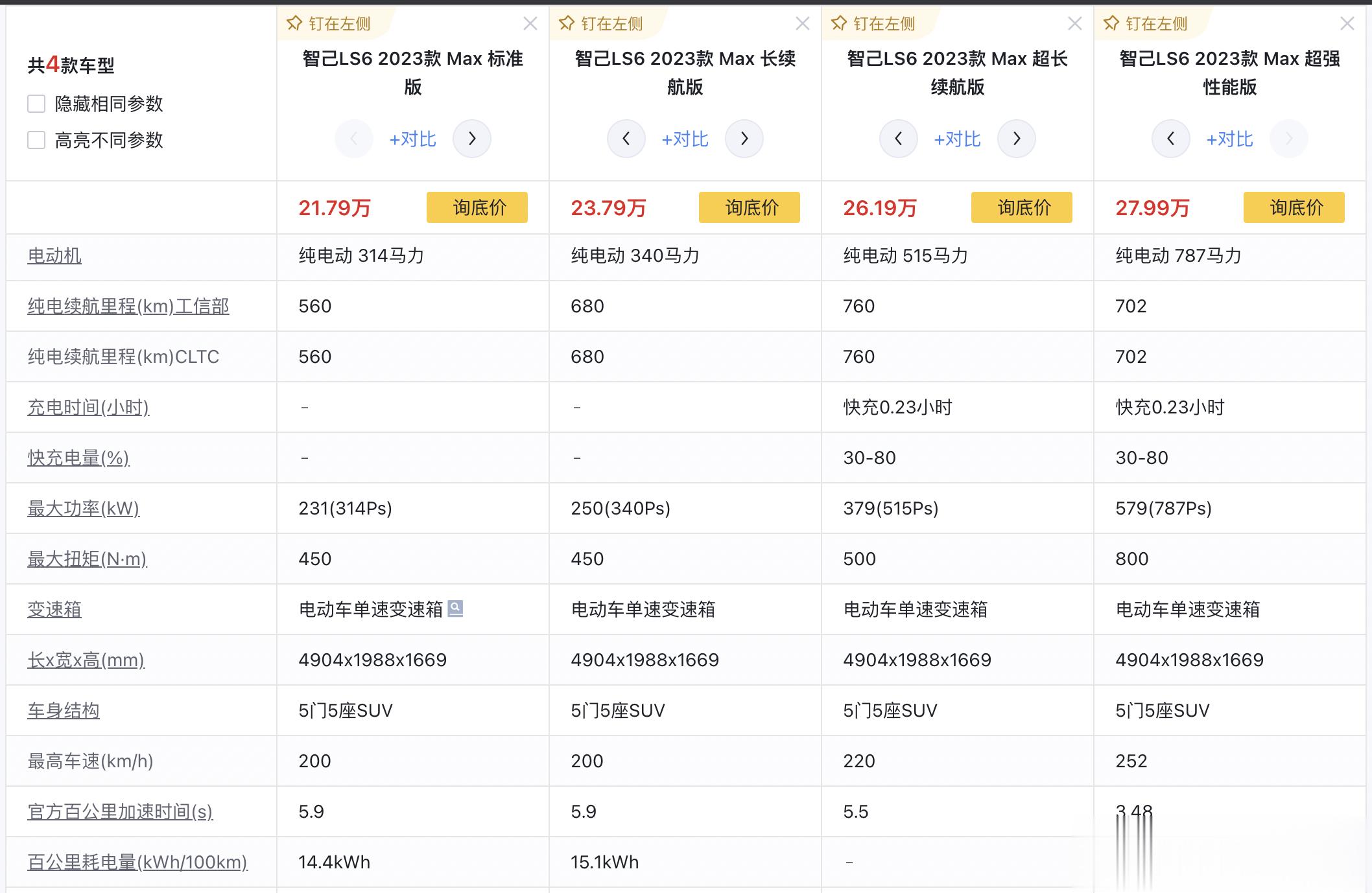Image resolution: width=1372 pixels, height=893 pixels.
Task: Add Max 长续航版 to comparison via +对比
Action: (x=685, y=139)
